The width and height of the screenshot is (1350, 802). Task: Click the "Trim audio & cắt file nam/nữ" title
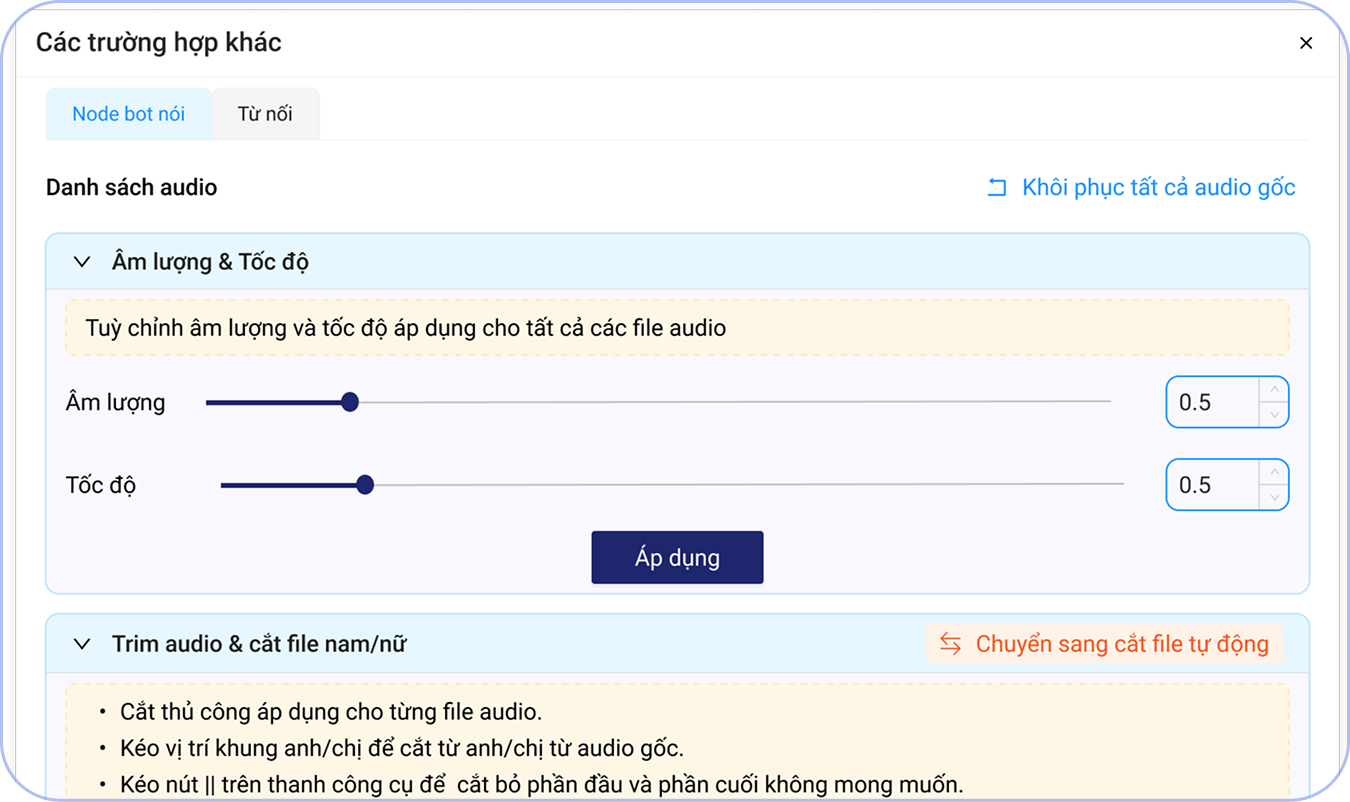tap(259, 644)
